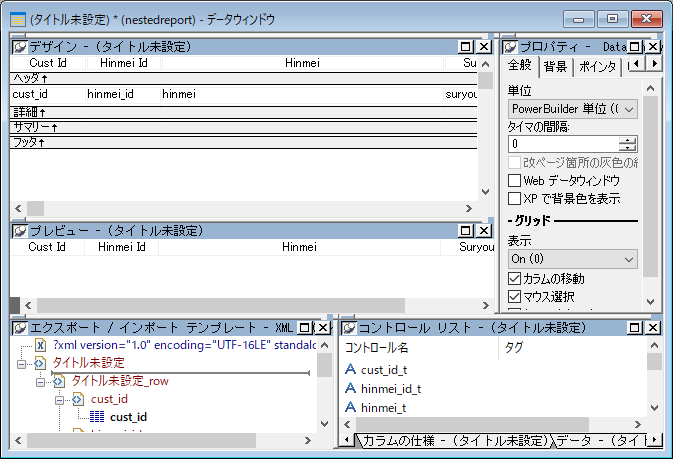
Task: Enable the Web データウィンドウ checkbox
Action: coord(515,181)
